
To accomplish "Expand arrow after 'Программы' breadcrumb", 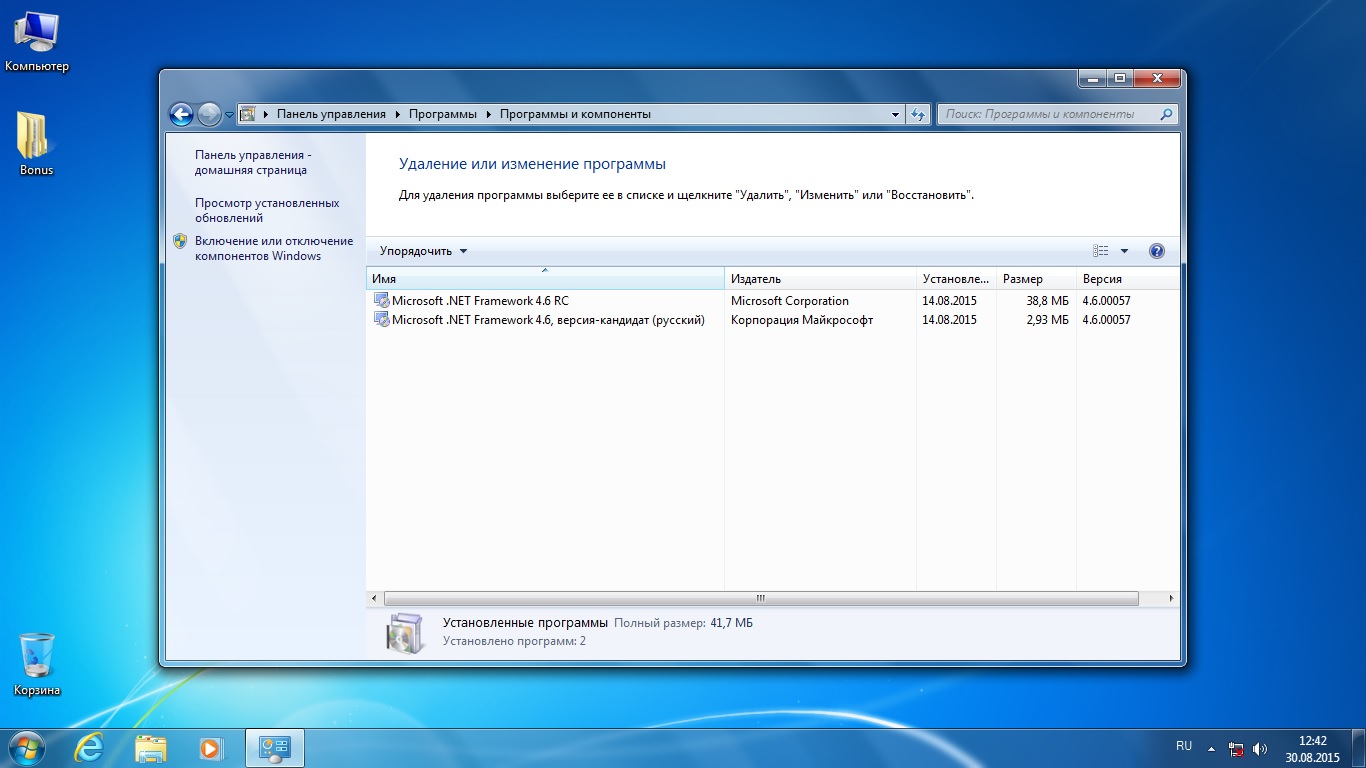I will (488, 114).
